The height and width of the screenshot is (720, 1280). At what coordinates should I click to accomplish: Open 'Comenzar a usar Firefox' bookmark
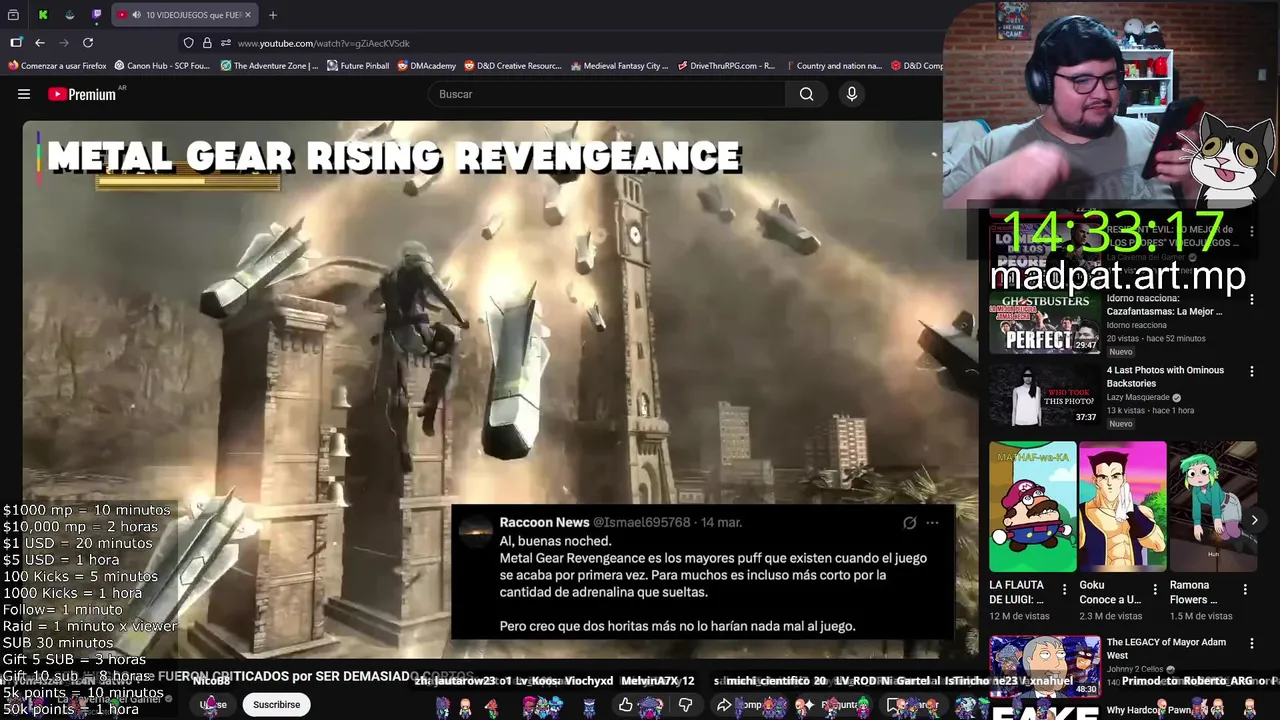[57, 66]
